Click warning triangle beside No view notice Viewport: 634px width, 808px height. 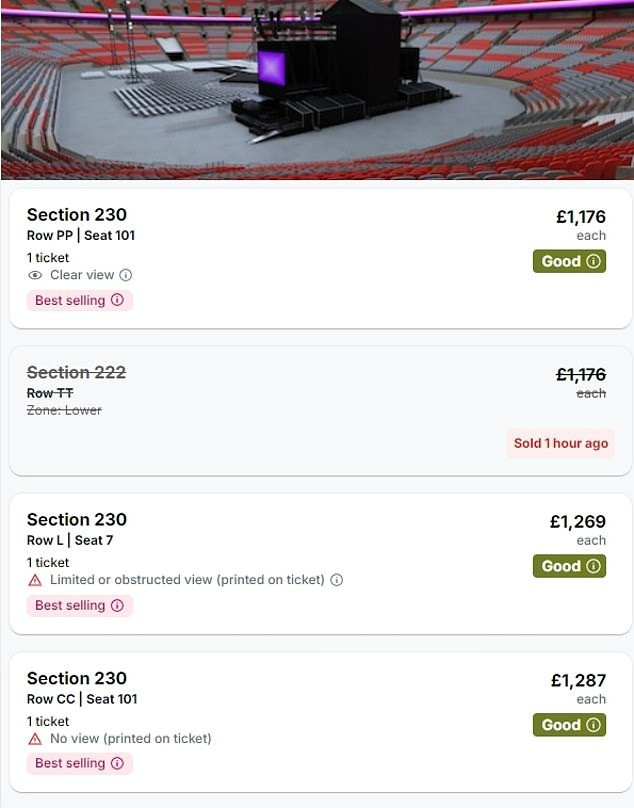[35, 739]
